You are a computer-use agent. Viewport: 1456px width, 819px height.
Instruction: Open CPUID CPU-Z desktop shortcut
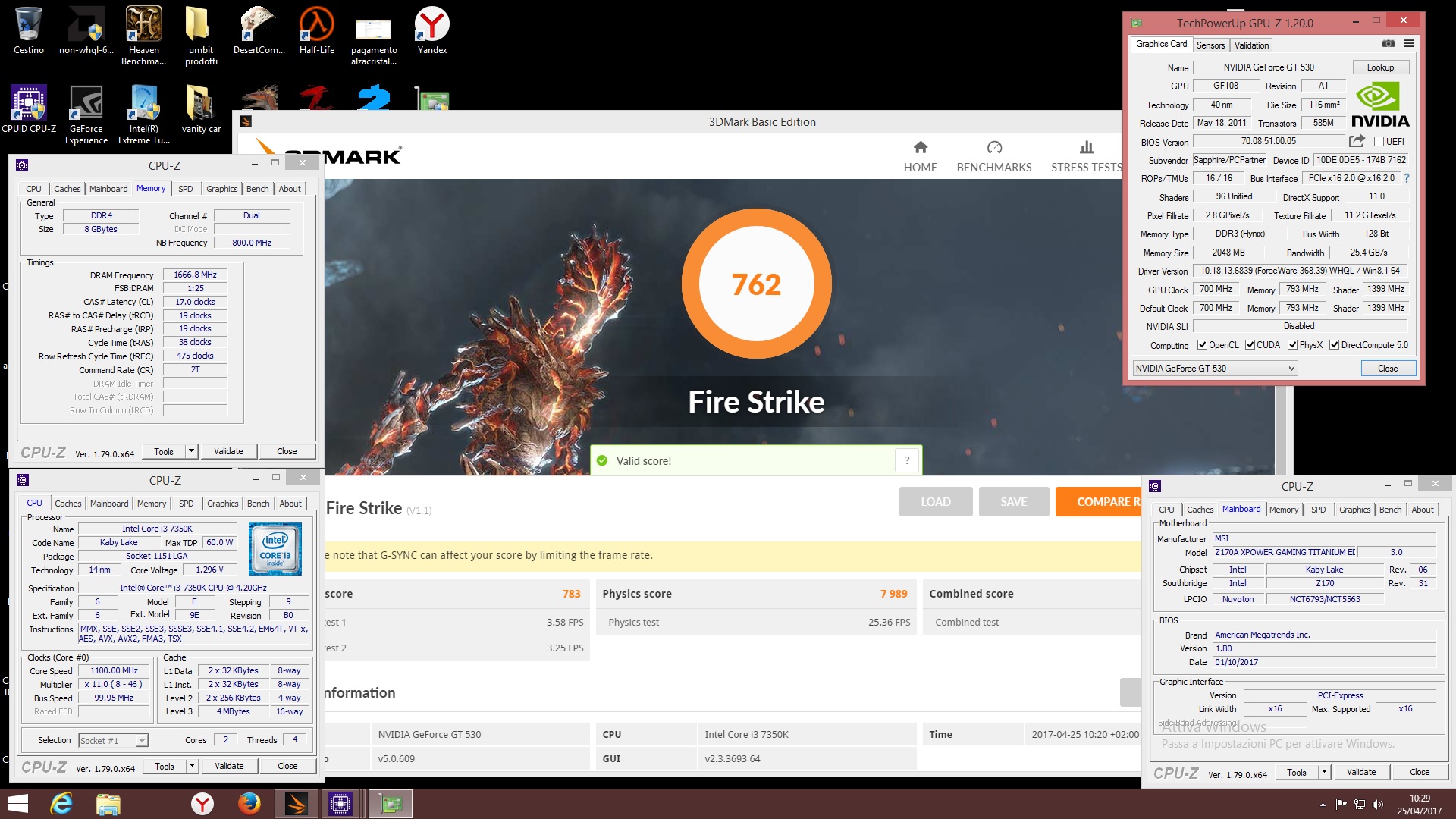pyautogui.click(x=29, y=109)
